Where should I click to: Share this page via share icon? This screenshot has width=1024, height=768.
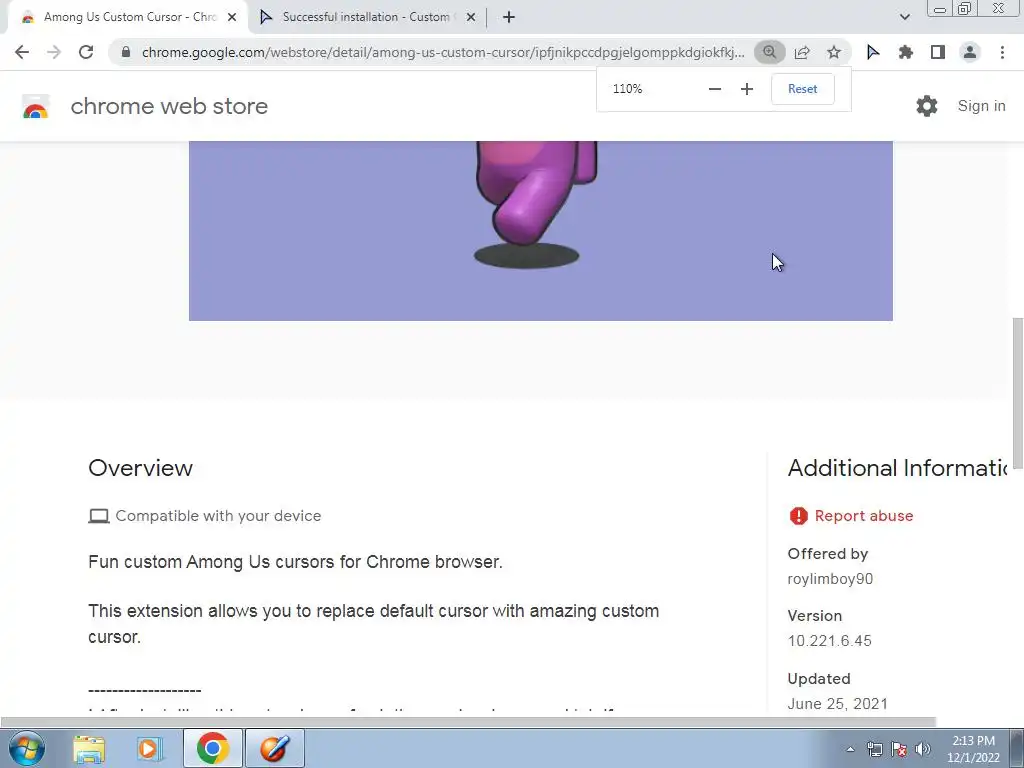802,52
